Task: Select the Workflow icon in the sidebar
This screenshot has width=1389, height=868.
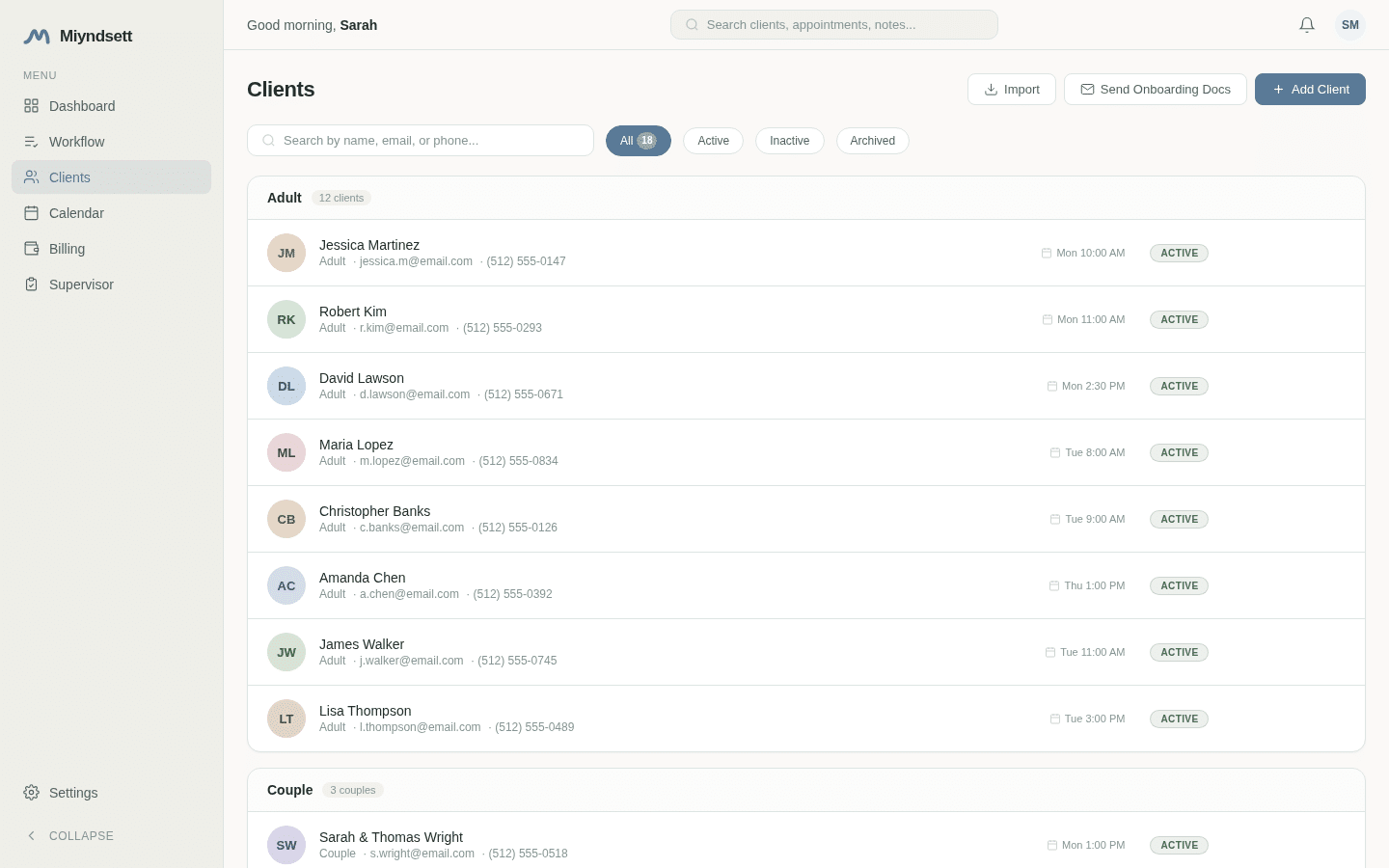Action: [x=31, y=142]
